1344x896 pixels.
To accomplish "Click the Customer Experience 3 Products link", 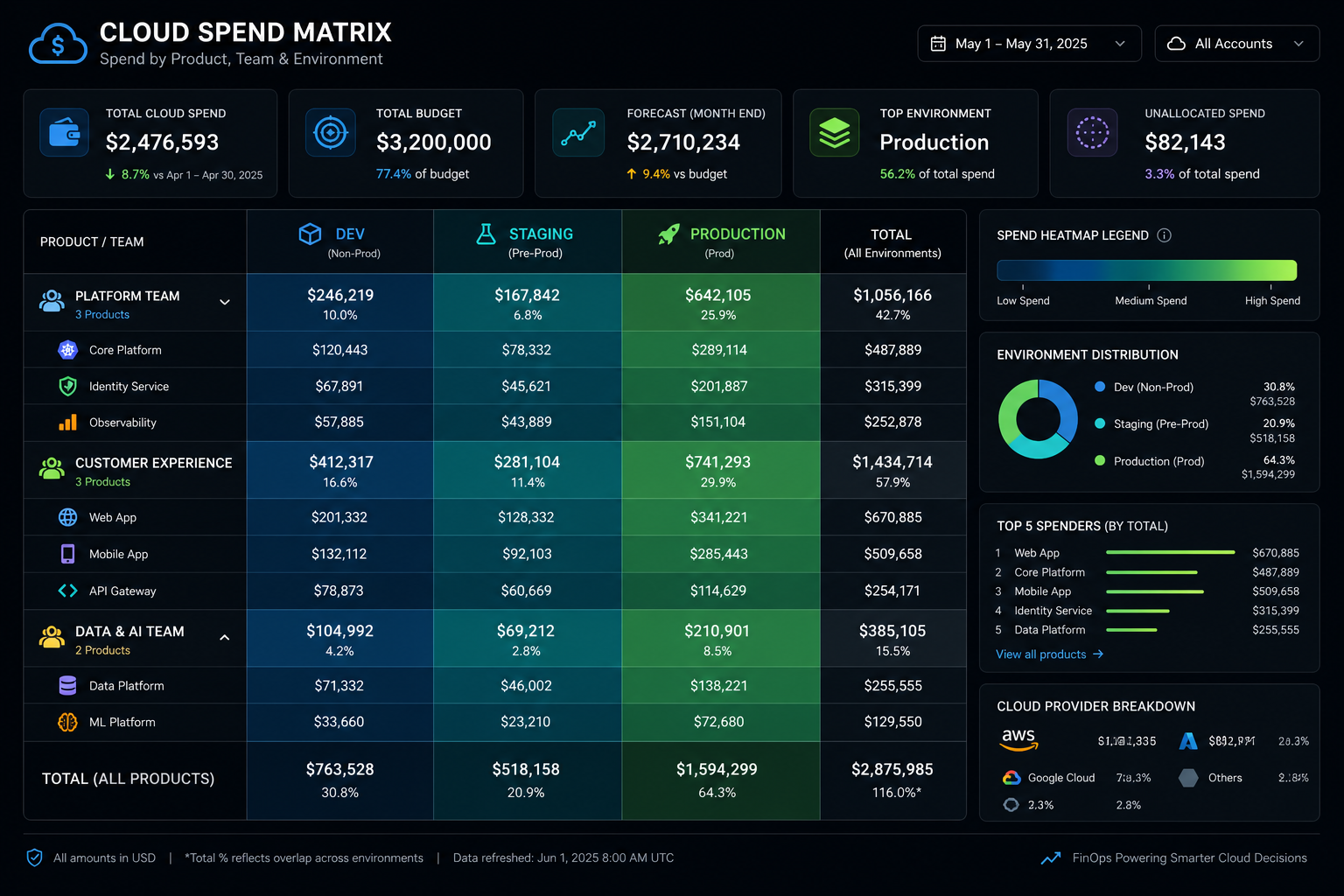I will (x=102, y=482).
